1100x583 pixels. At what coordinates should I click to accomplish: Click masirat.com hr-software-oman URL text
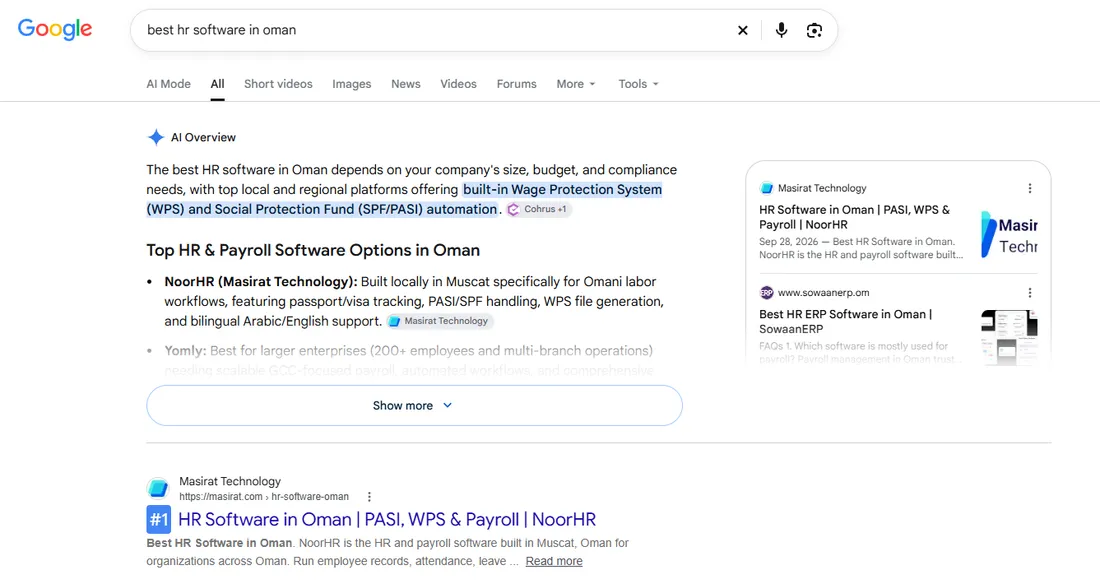point(264,497)
